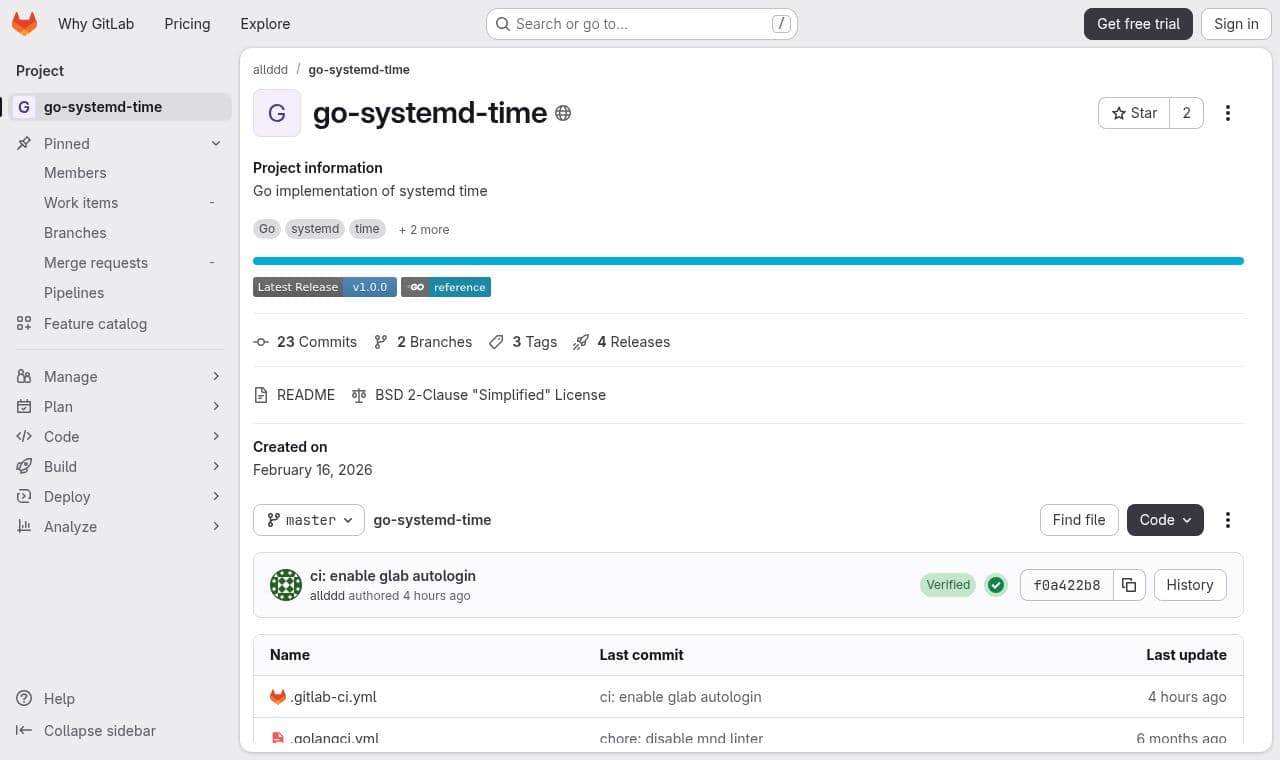The height and width of the screenshot is (760, 1280).
Task: Open the .gitlab-ci.yml file
Action: [333, 697]
